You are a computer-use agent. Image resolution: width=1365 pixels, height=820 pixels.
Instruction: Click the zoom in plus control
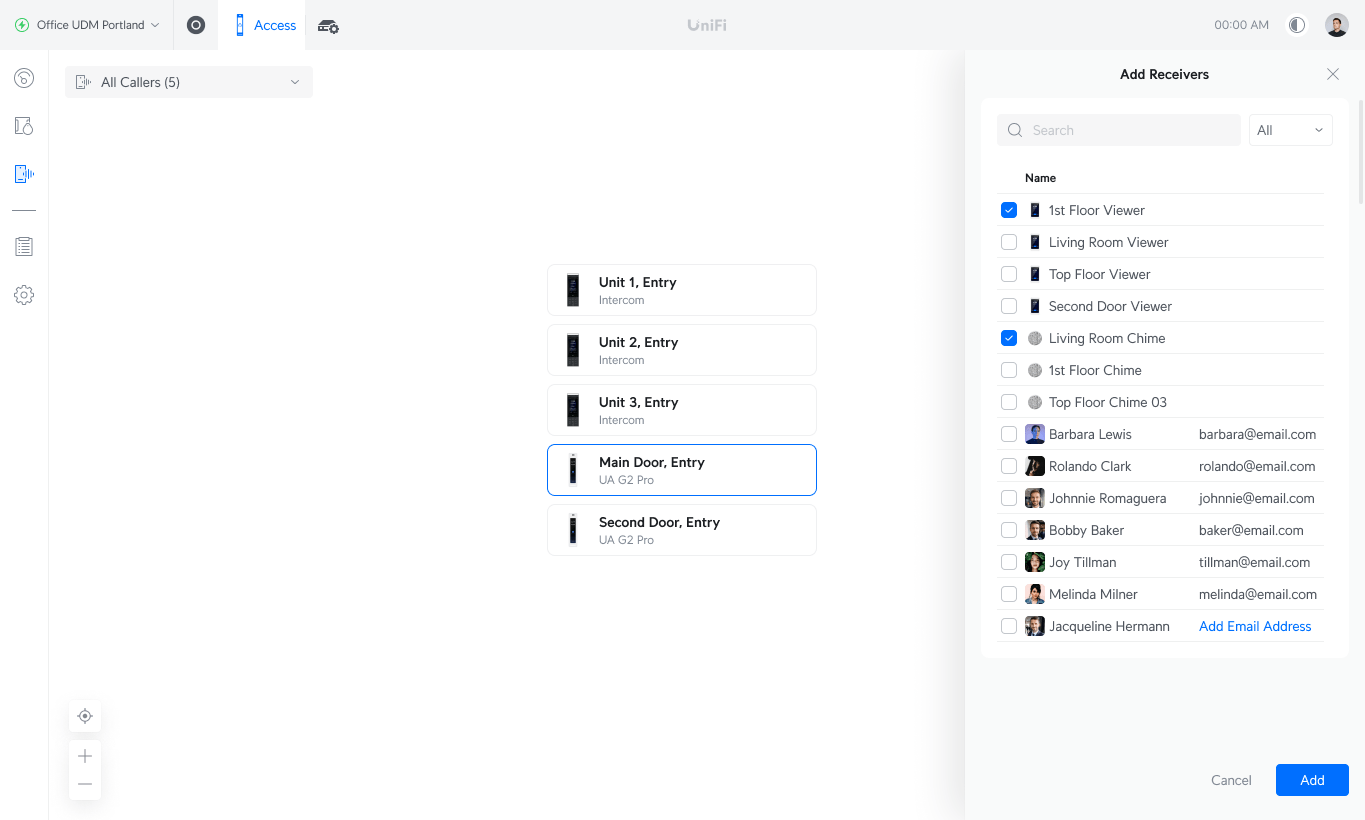coord(85,755)
